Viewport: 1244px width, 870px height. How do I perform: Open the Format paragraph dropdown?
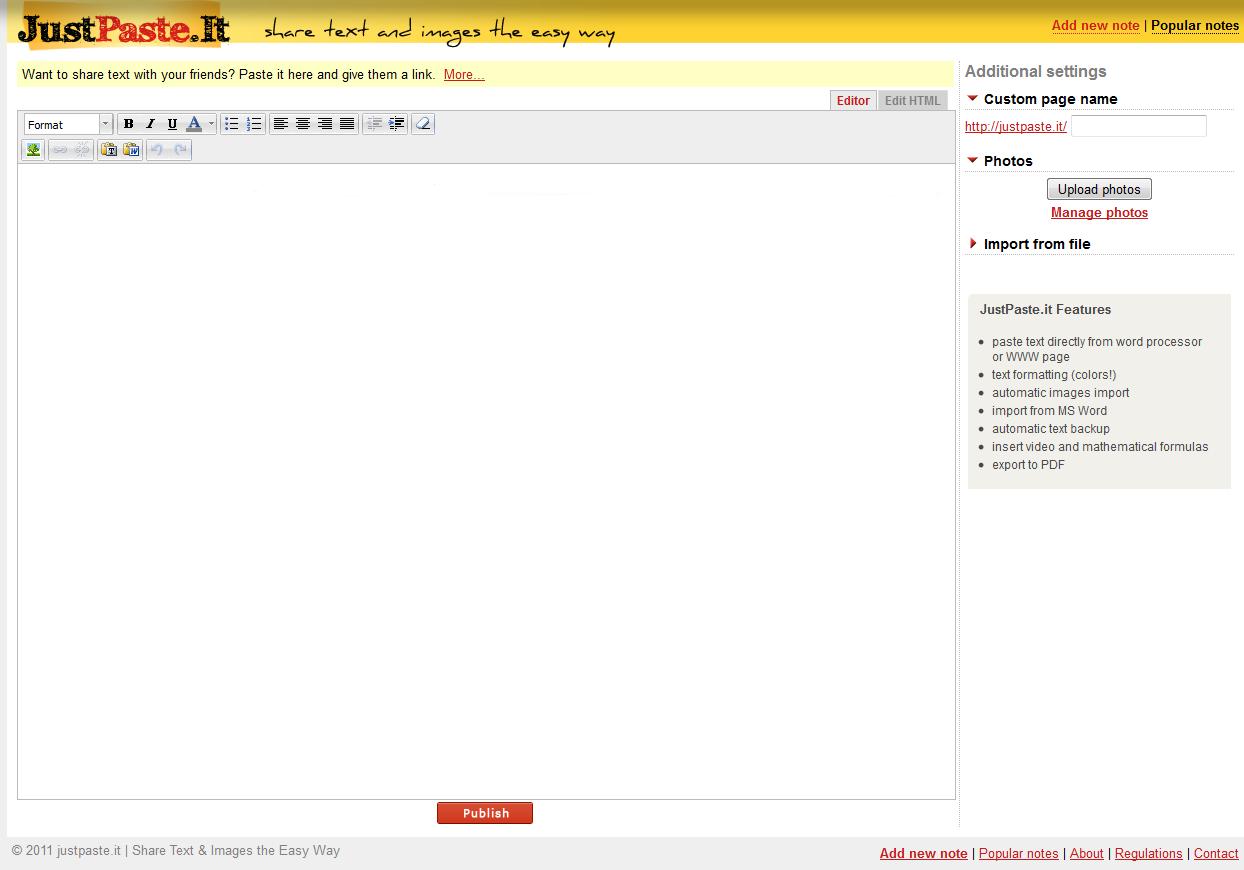[x=65, y=123]
